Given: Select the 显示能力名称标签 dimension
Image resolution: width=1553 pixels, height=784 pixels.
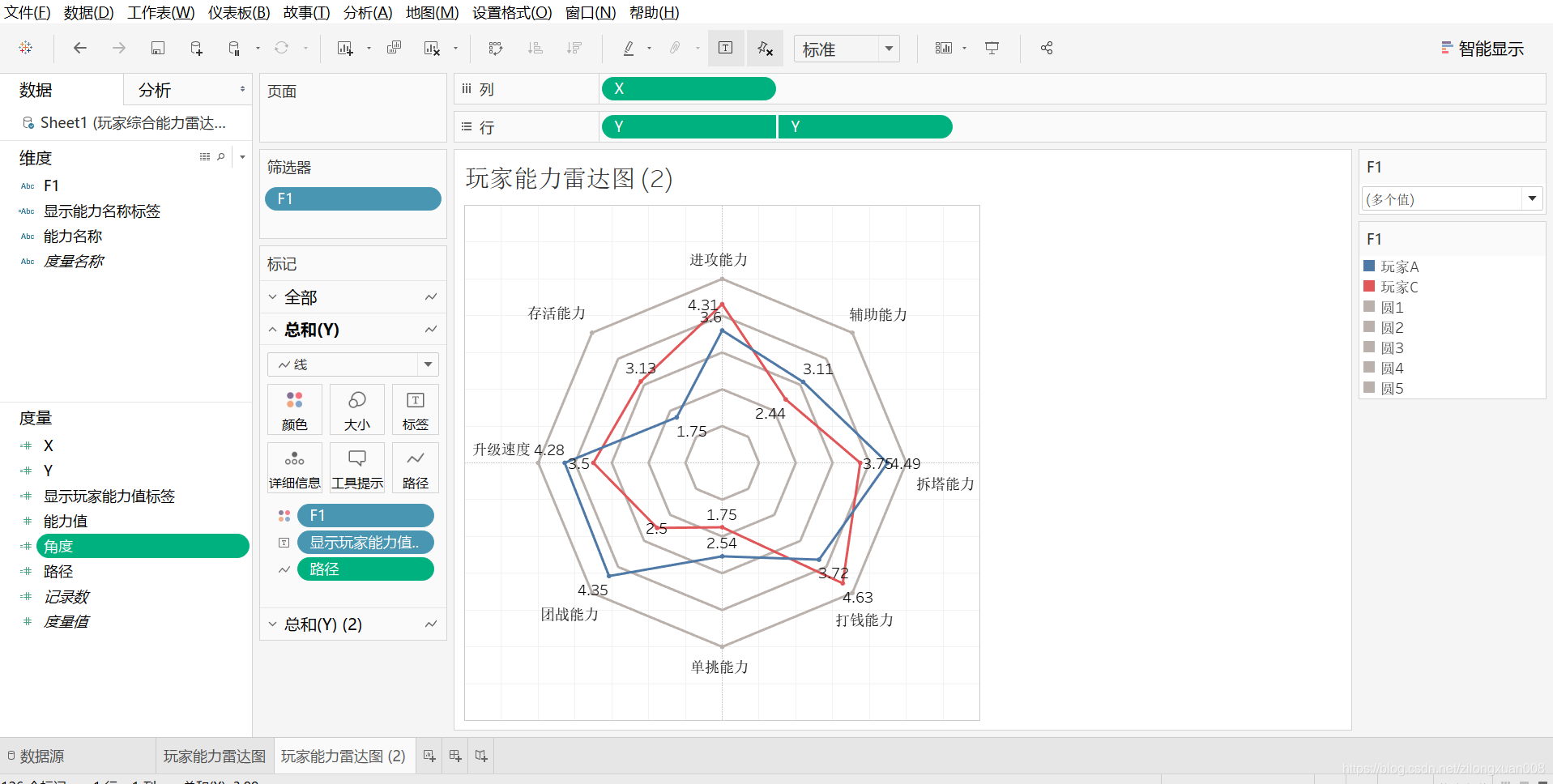Looking at the screenshot, I should pyautogui.click(x=102, y=211).
